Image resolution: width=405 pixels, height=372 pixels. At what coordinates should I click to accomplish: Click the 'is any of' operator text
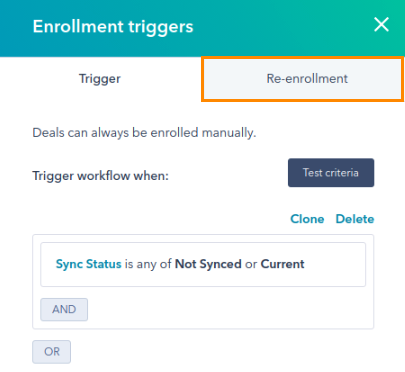point(148,264)
